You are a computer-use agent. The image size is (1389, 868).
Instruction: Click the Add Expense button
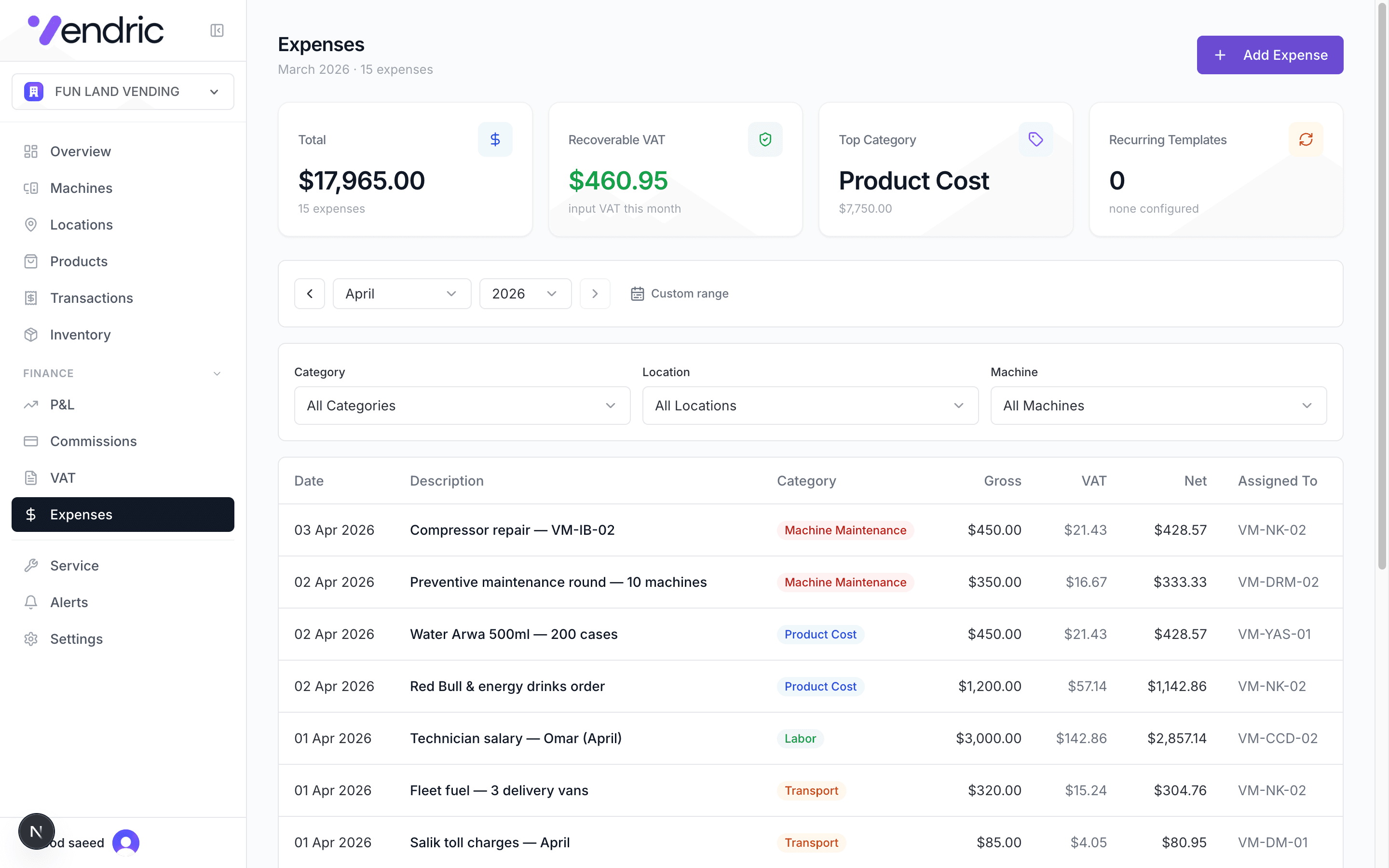point(1269,55)
